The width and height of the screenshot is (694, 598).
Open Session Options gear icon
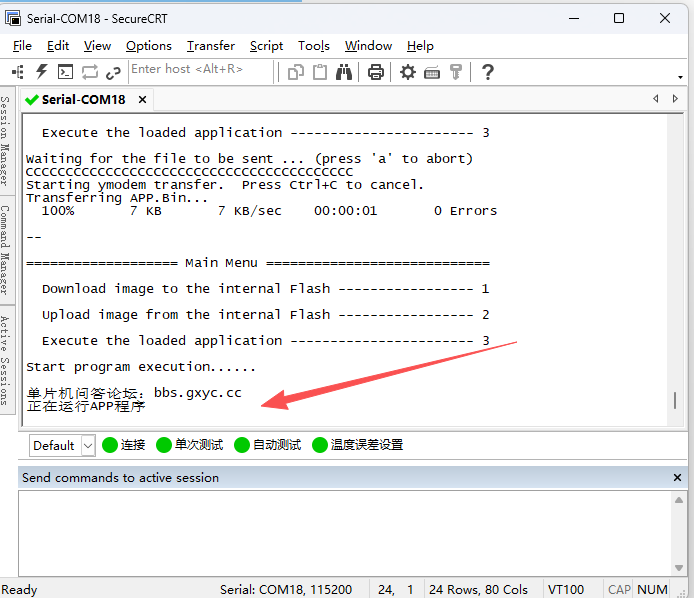[x=408, y=71]
